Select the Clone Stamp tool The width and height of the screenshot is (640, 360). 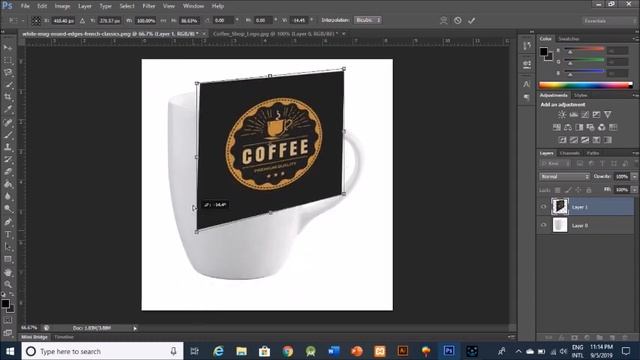pos(8,147)
